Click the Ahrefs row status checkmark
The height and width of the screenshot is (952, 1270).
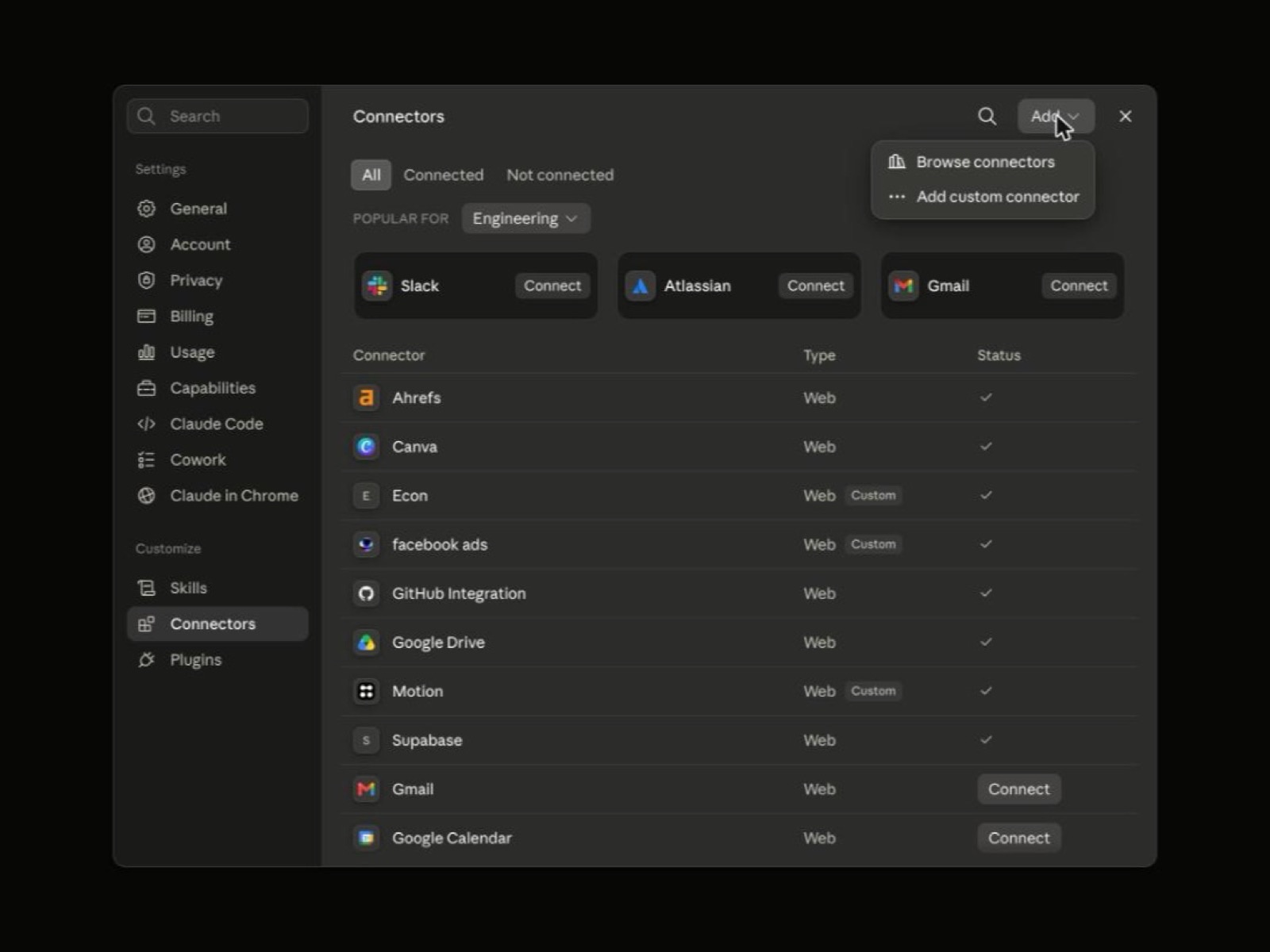(x=986, y=397)
